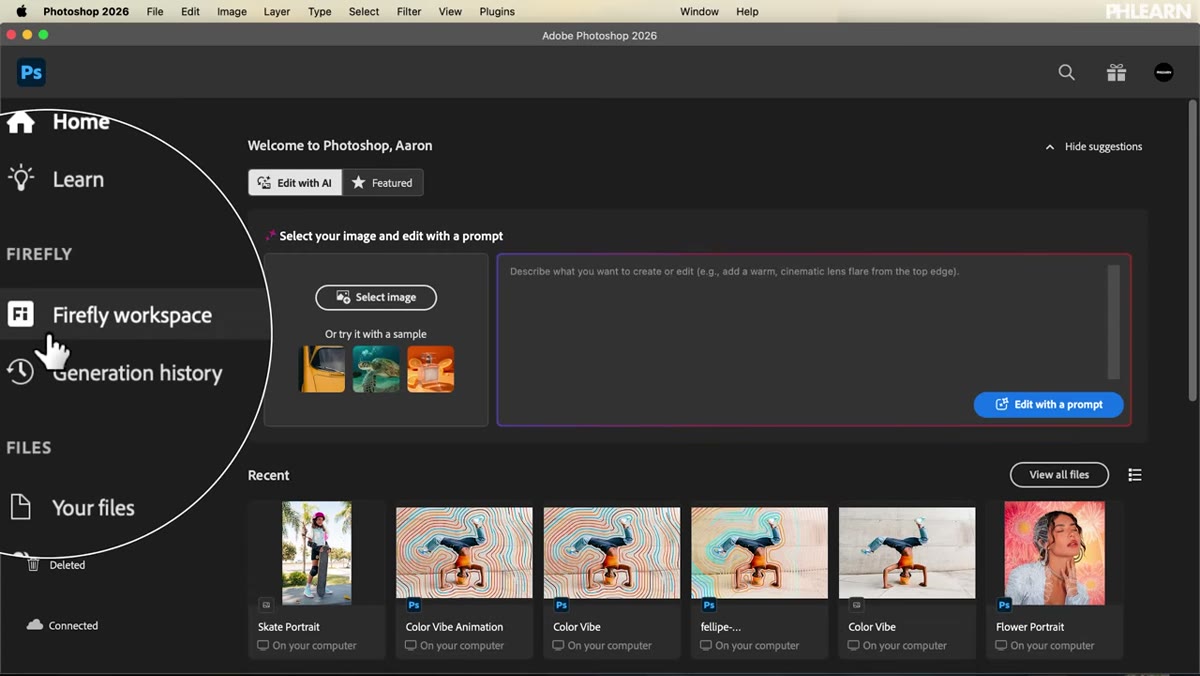Open the fellipe-... recent file thumbnail
The height and width of the screenshot is (676, 1200).
coord(759,553)
